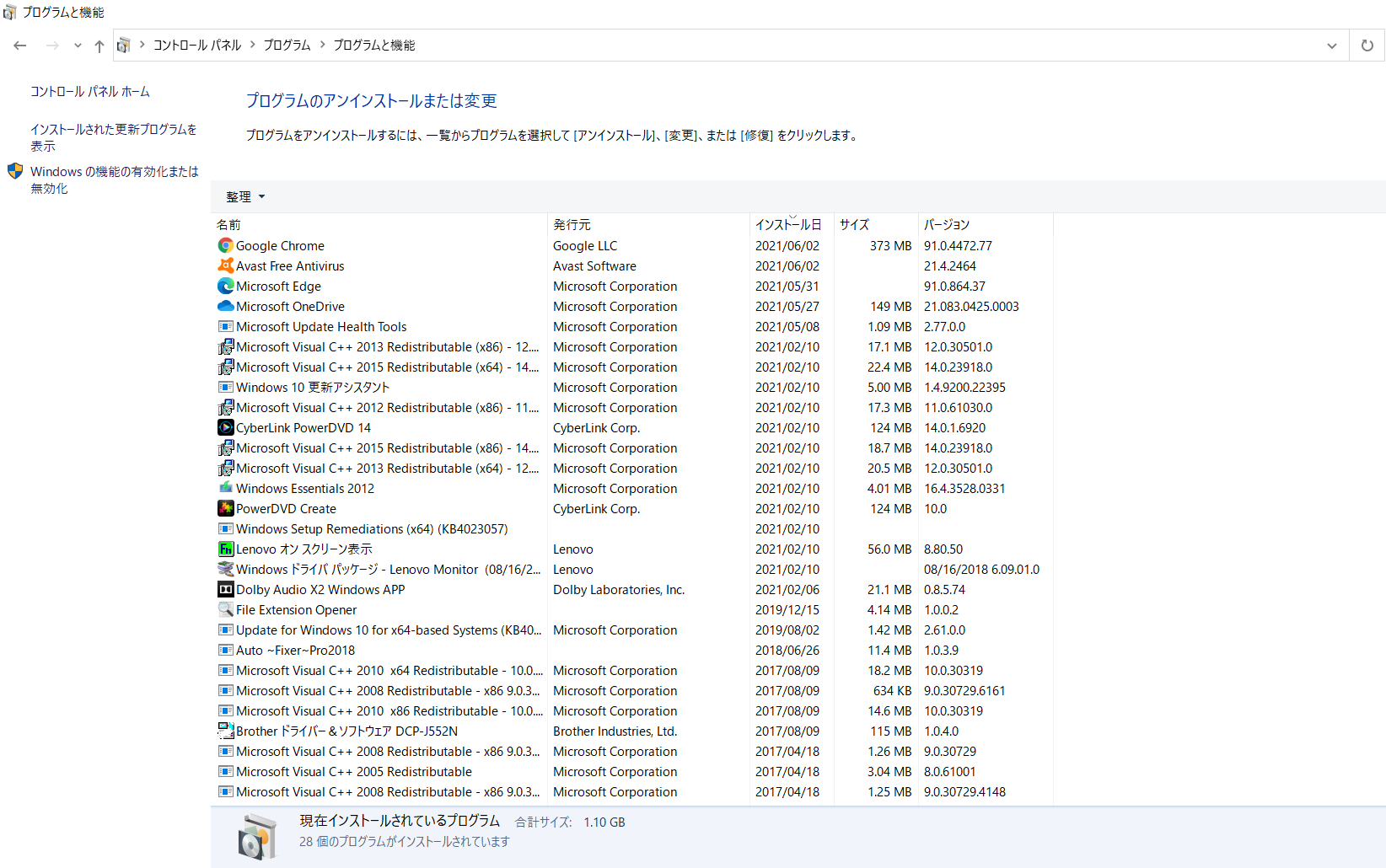Click the Google Chrome icon in list
1386x868 pixels.
(225, 246)
